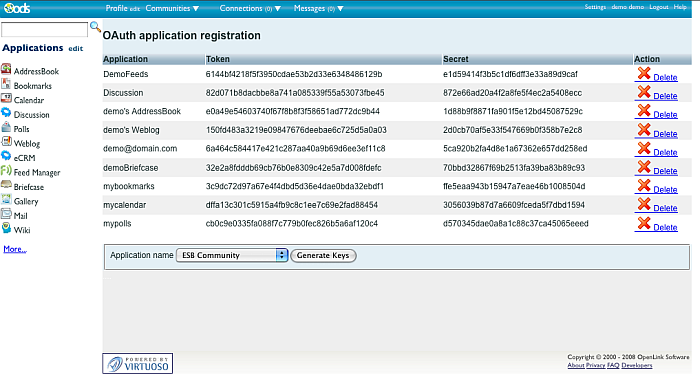Expand the Connections menu
Viewport: 700px width, 386px height.
tap(250, 8)
